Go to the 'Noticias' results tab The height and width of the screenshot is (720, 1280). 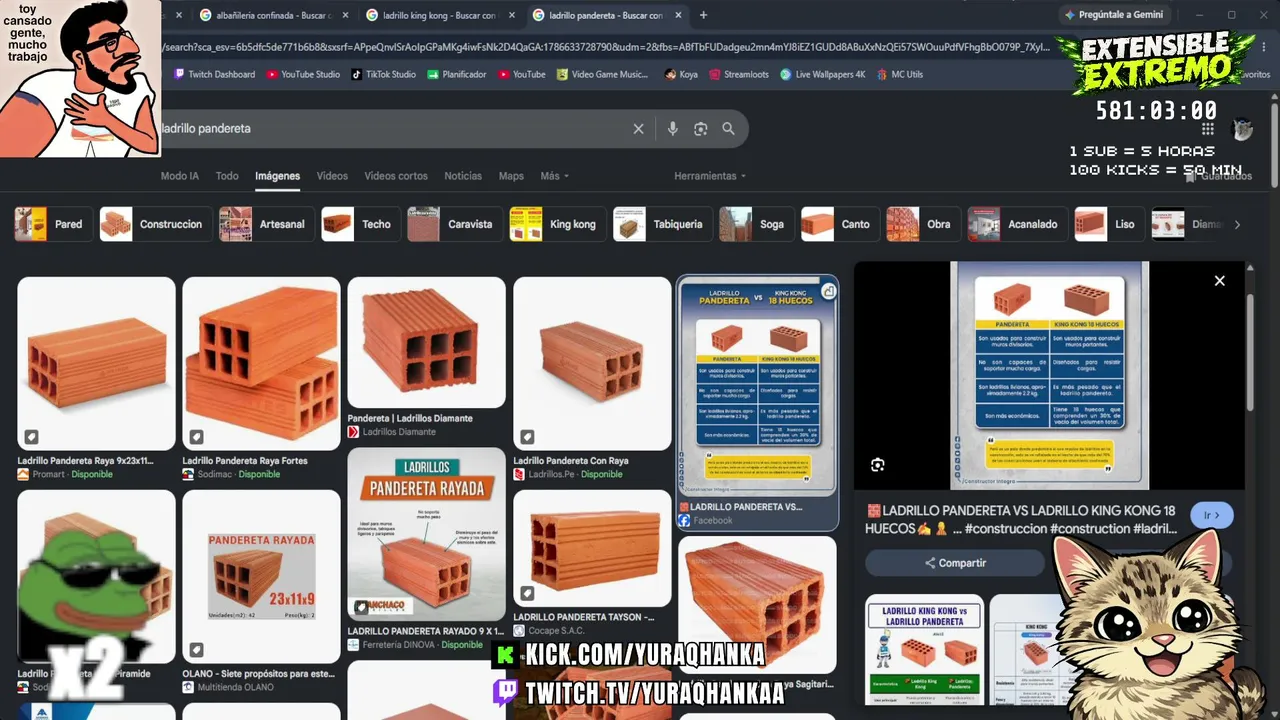point(463,176)
